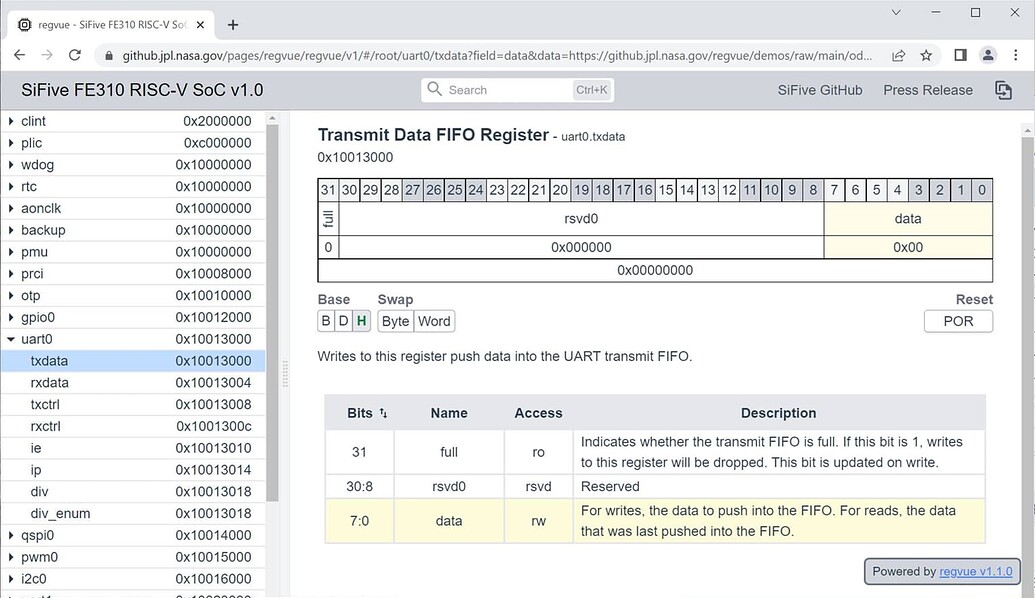Viewport: 1035px width, 598px height.
Task: Switch base display to Decimal (D)
Action: pyautogui.click(x=343, y=321)
